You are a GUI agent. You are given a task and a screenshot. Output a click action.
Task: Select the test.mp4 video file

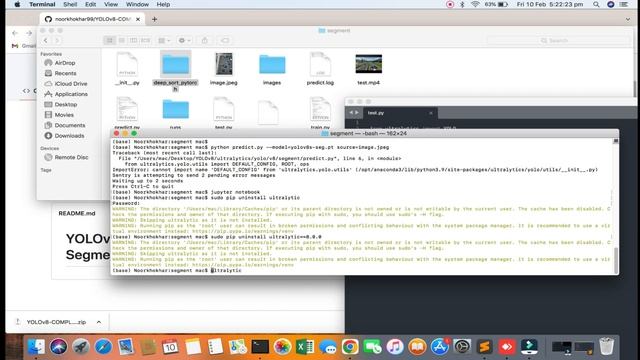[369, 64]
